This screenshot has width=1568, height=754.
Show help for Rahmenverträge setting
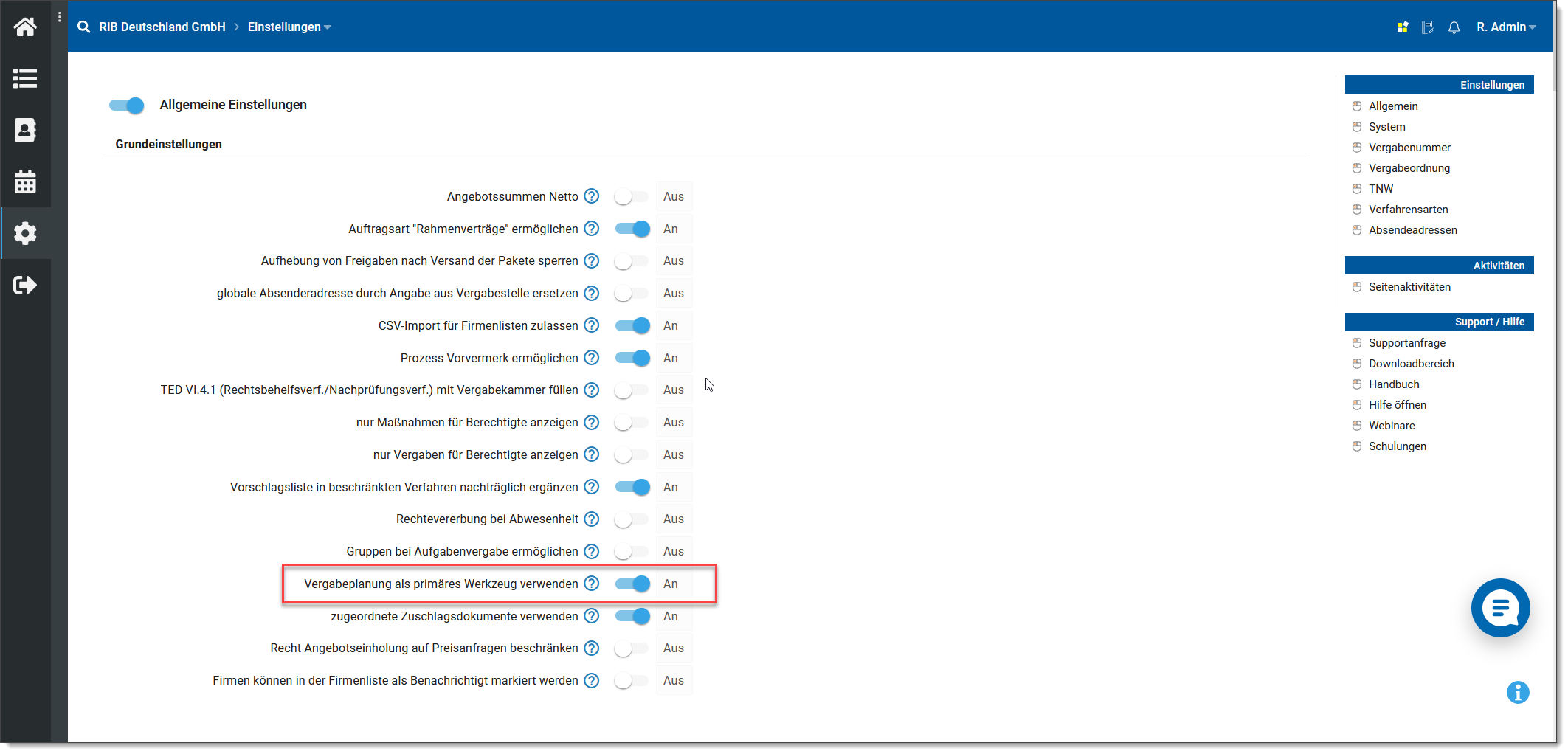click(x=592, y=229)
